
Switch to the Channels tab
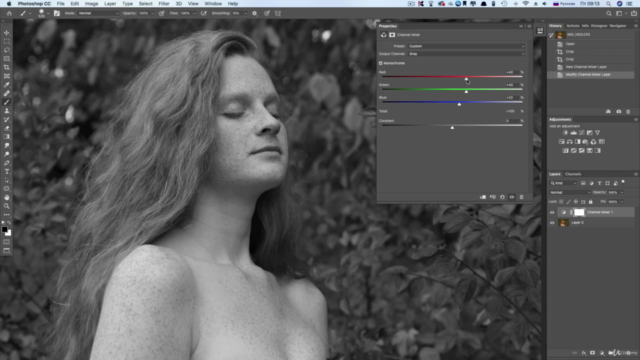573,174
